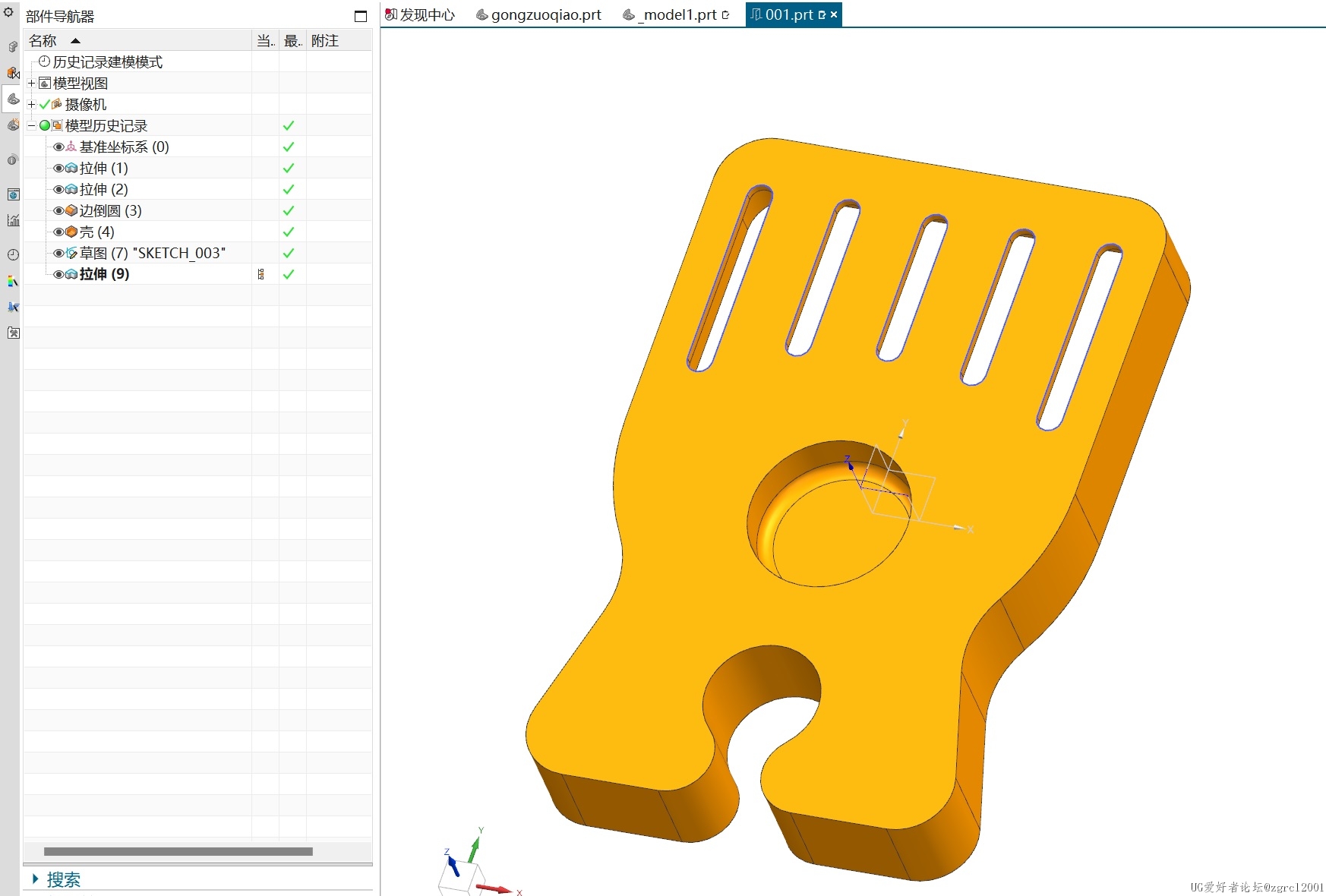Open the Reuse Library sidebar tab

(12, 125)
